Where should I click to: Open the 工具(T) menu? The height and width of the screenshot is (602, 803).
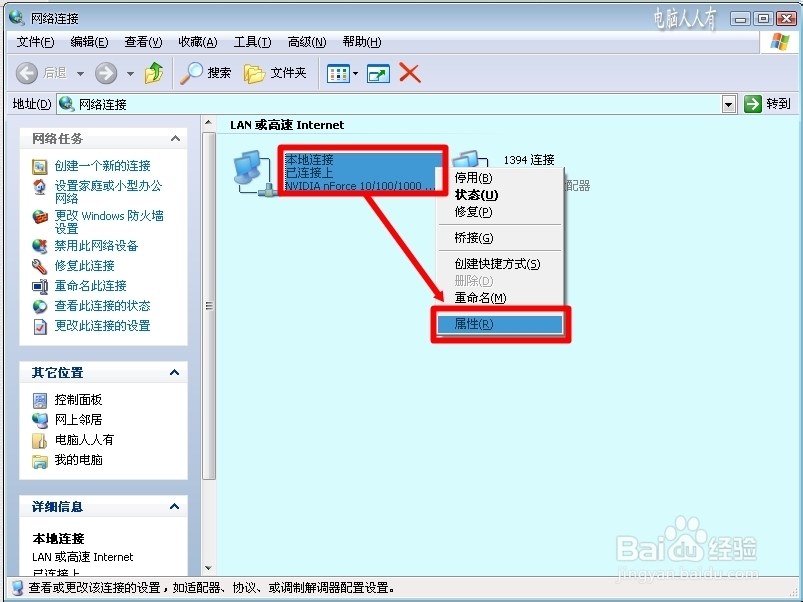click(252, 42)
